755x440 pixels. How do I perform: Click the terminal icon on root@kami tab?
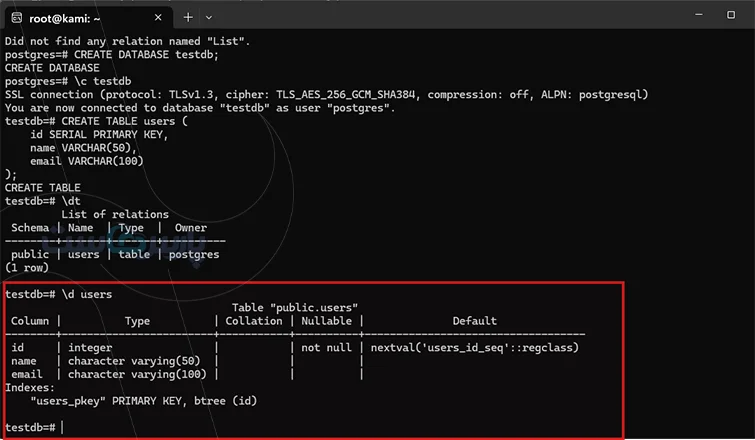17,18
